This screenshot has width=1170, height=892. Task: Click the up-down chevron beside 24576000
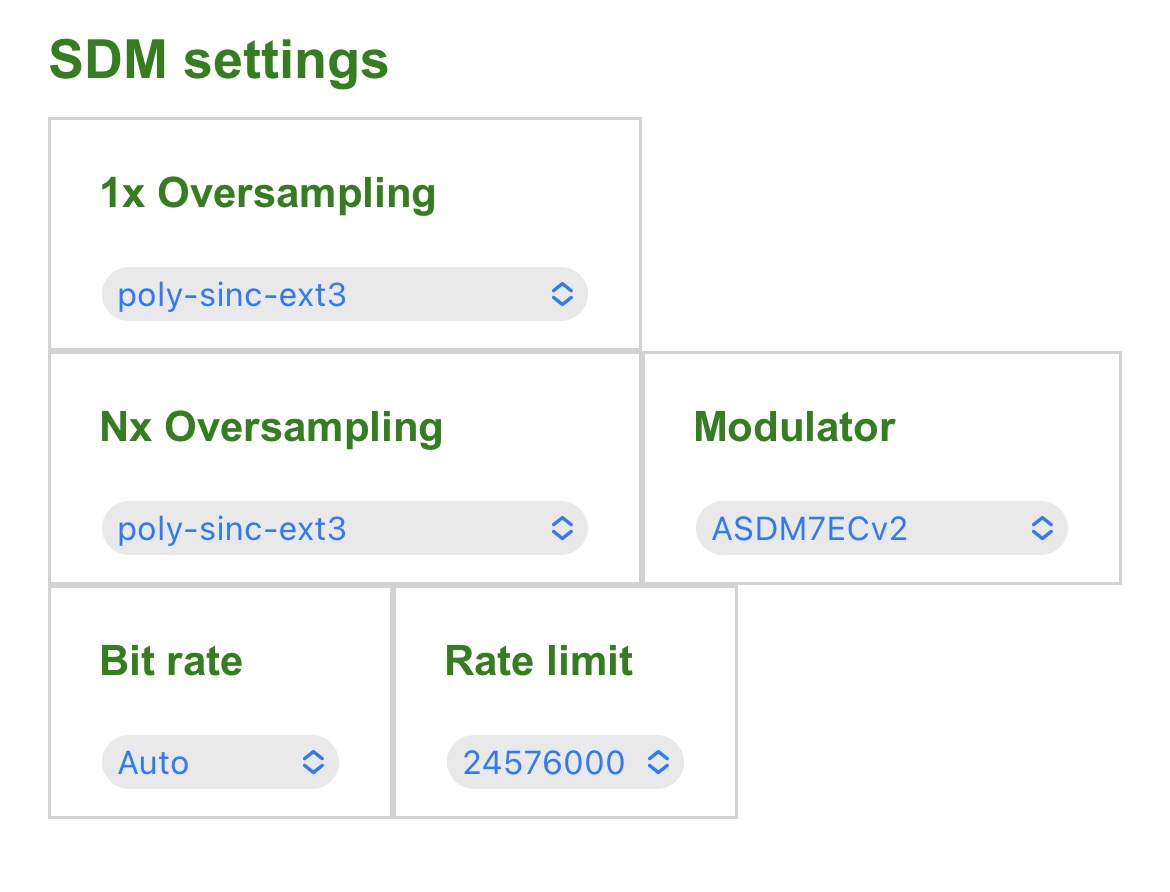coord(657,762)
